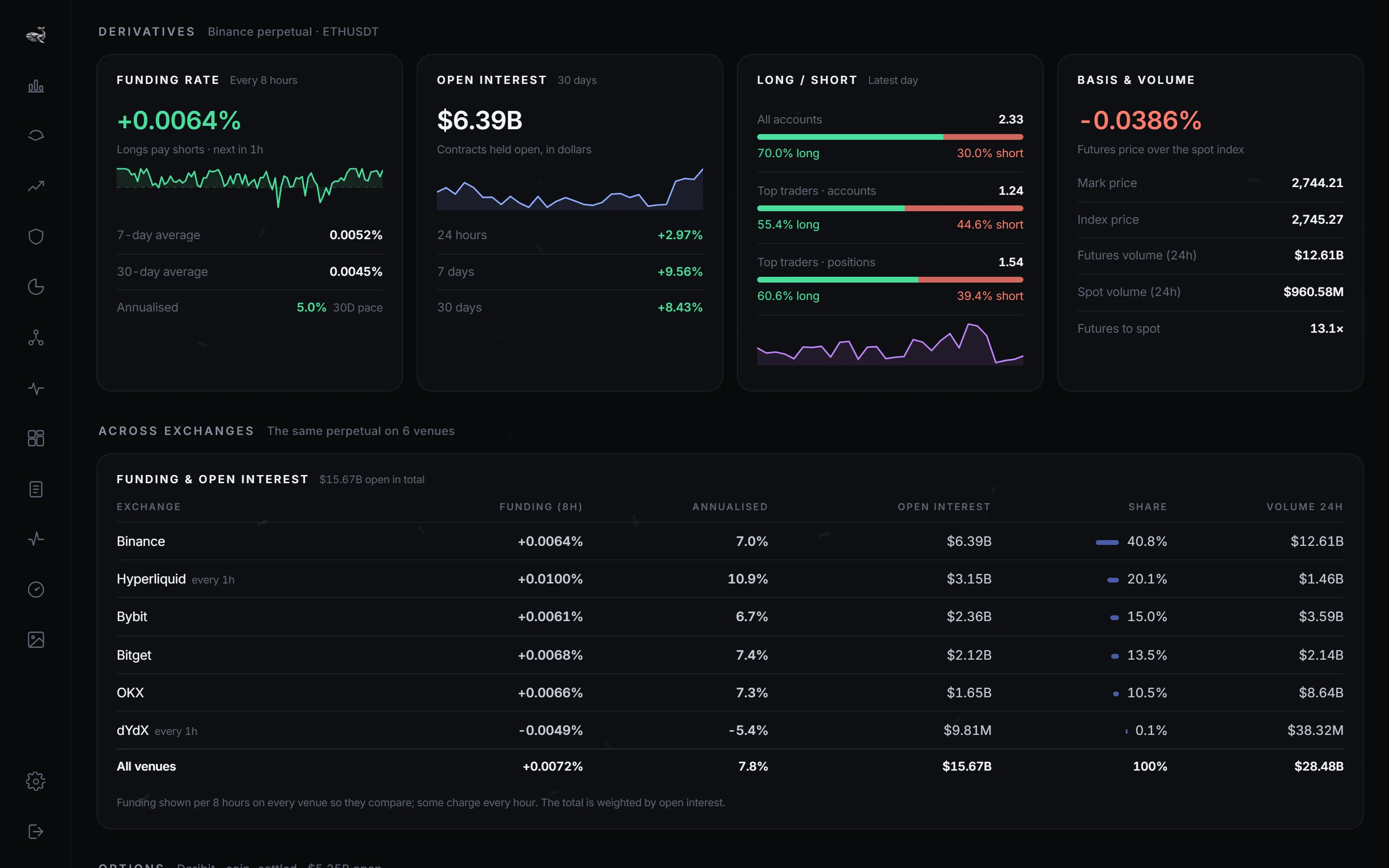
Task: Click the green funding rate sparkline chart
Action: [250, 187]
